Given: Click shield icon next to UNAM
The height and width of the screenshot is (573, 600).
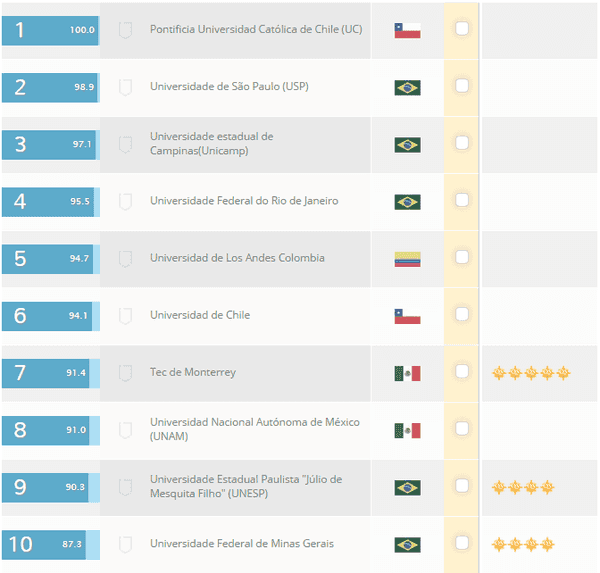Looking at the screenshot, I should pos(126,430).
